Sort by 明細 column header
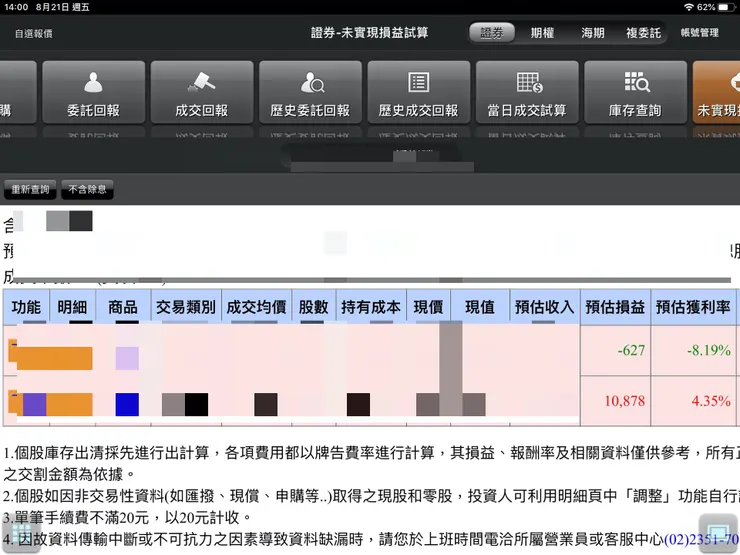740x555 pixels. (x=72, y=307)
